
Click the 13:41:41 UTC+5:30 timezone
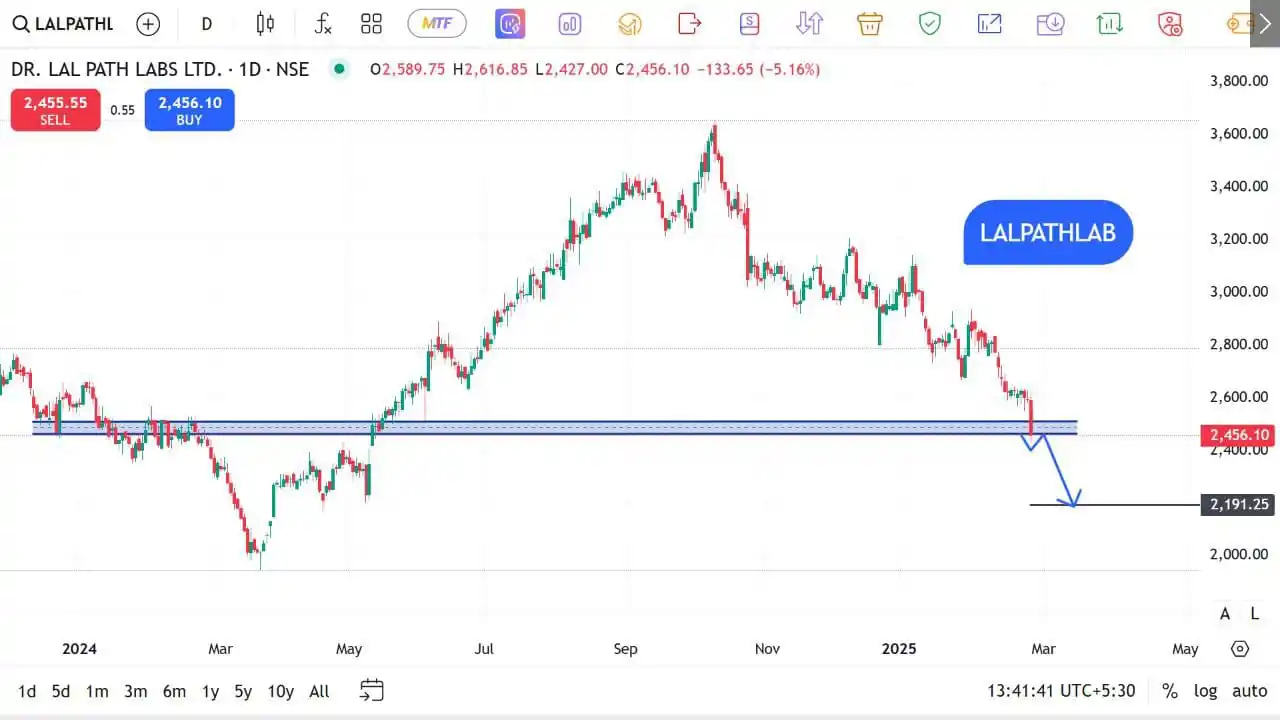point(1061,691)
